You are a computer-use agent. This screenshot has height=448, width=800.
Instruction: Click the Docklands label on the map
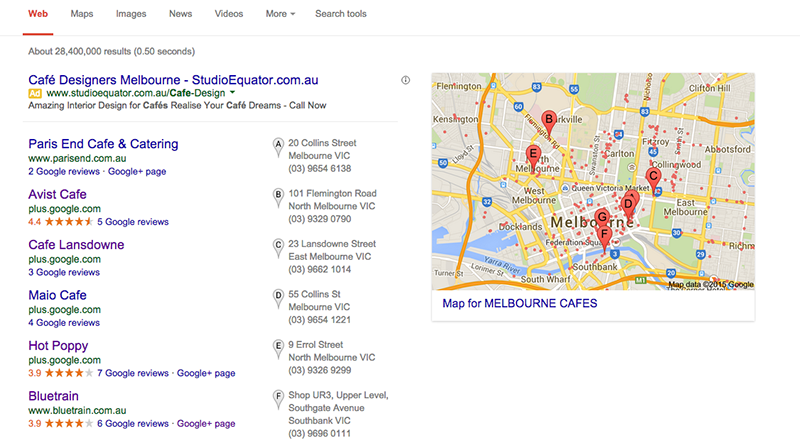point(520,227)
